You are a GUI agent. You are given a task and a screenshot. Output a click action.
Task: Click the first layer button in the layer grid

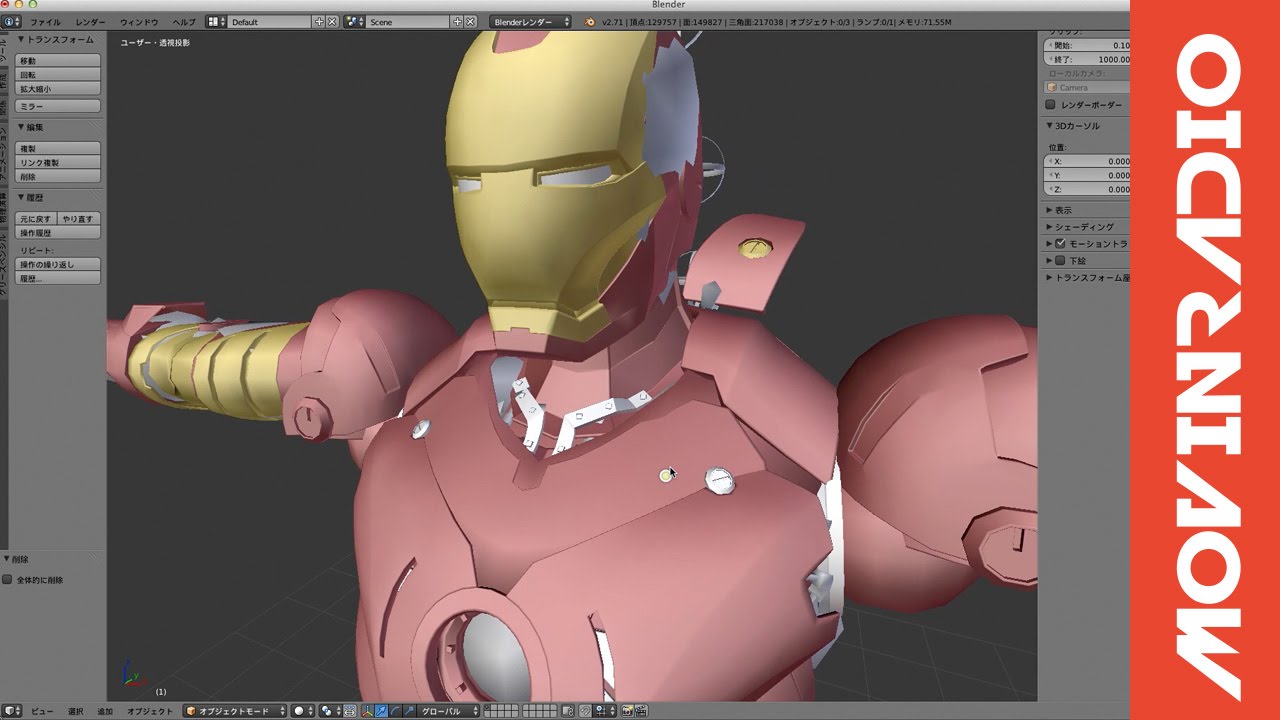pos(488,708)
